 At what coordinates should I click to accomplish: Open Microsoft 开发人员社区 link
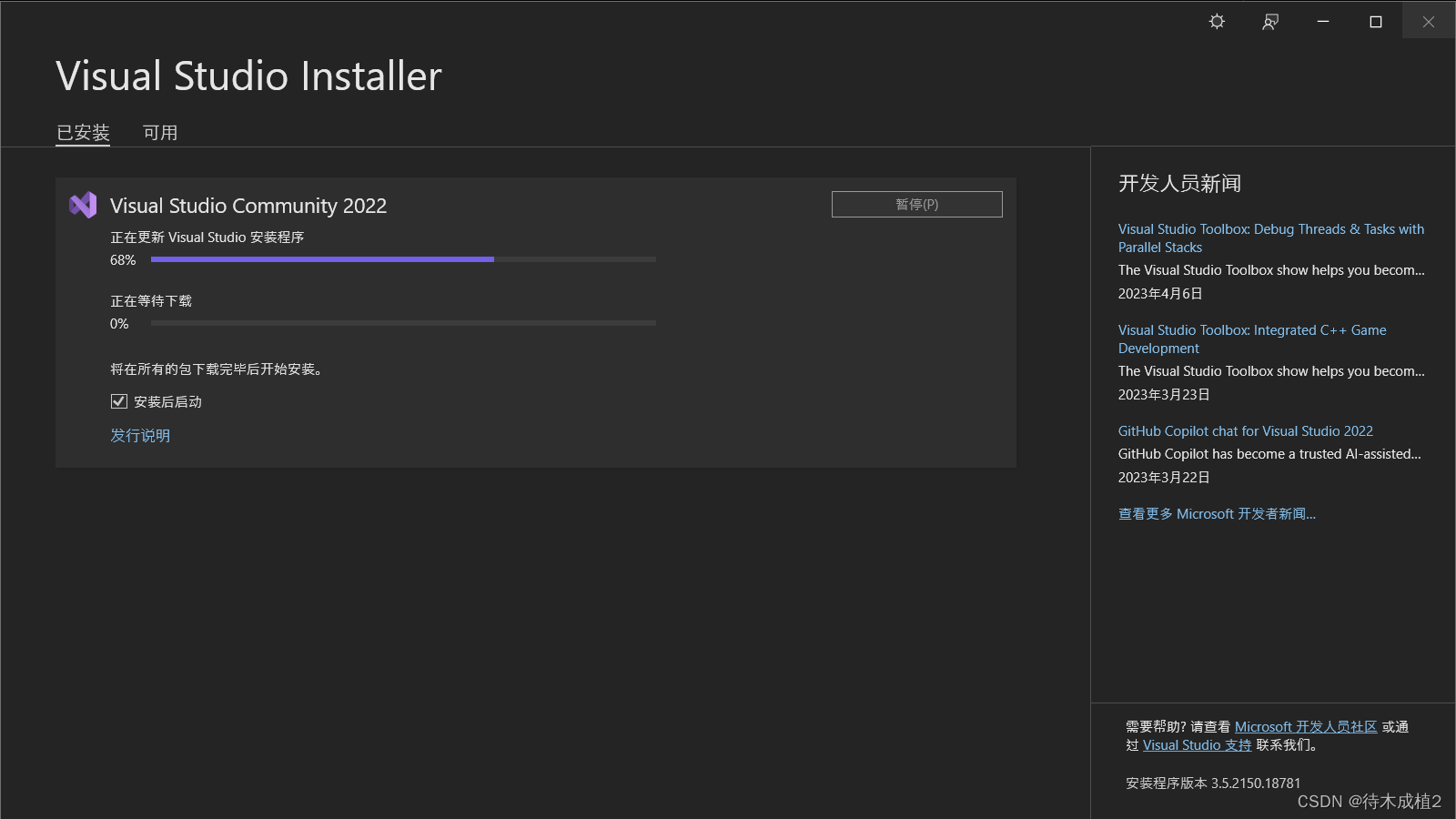[1306, 726]
